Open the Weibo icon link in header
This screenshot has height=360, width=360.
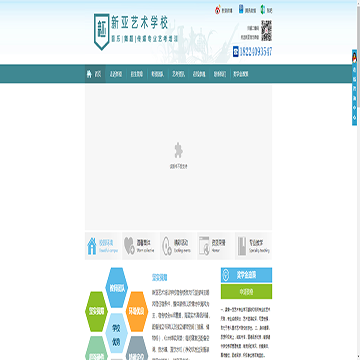pyautogui.click(x=217, y=10)
